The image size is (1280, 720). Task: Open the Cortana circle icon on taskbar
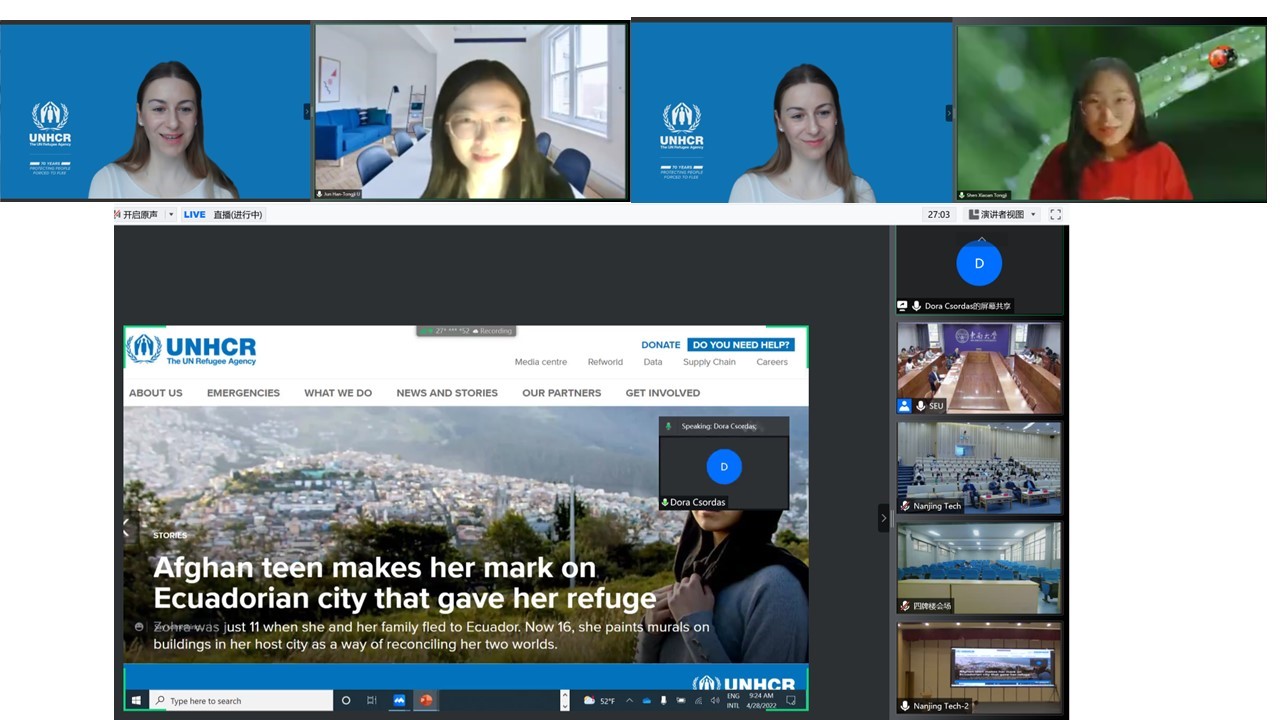pyautogui.click(x=346, y=700)
